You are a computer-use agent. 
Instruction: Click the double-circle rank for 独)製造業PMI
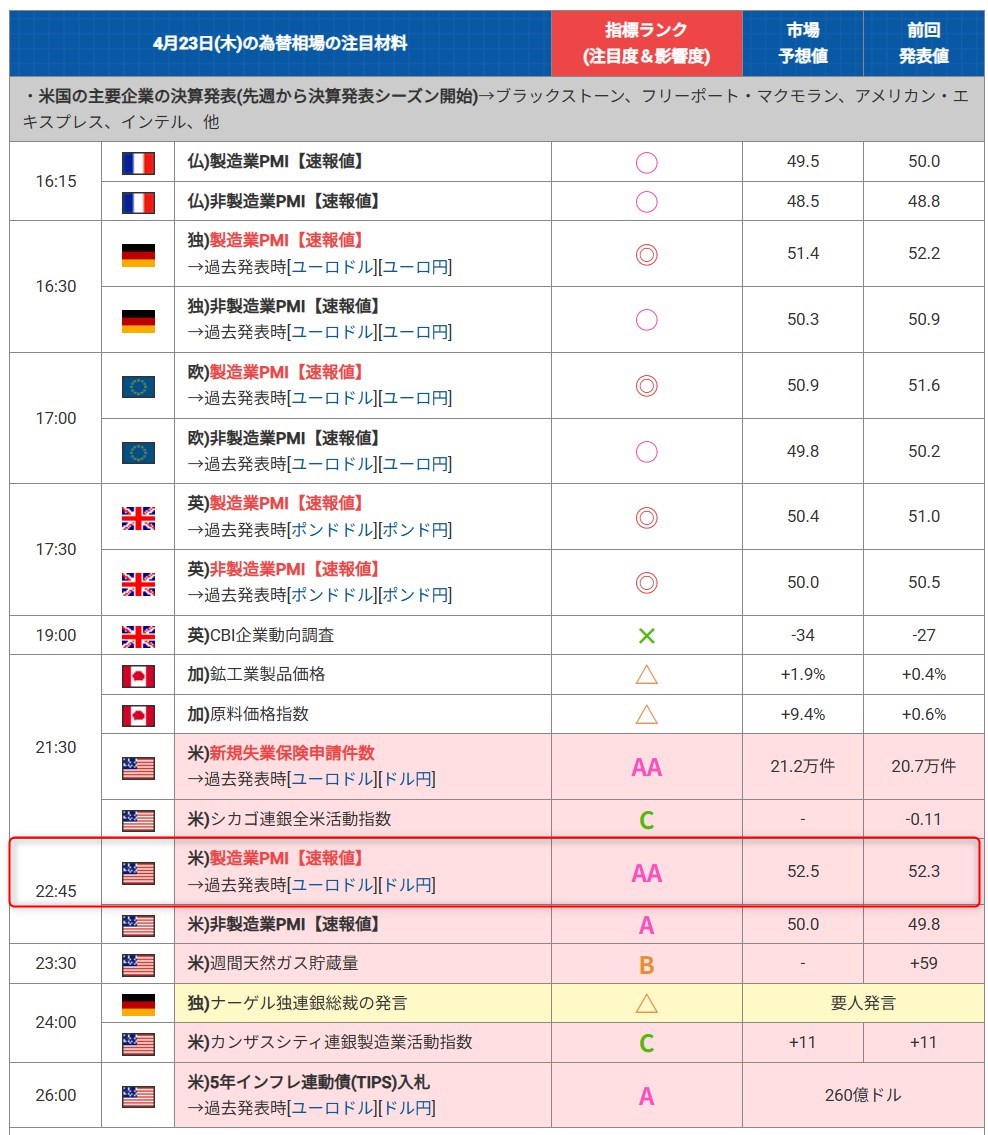pyautogui.click(x=646, y=254)
